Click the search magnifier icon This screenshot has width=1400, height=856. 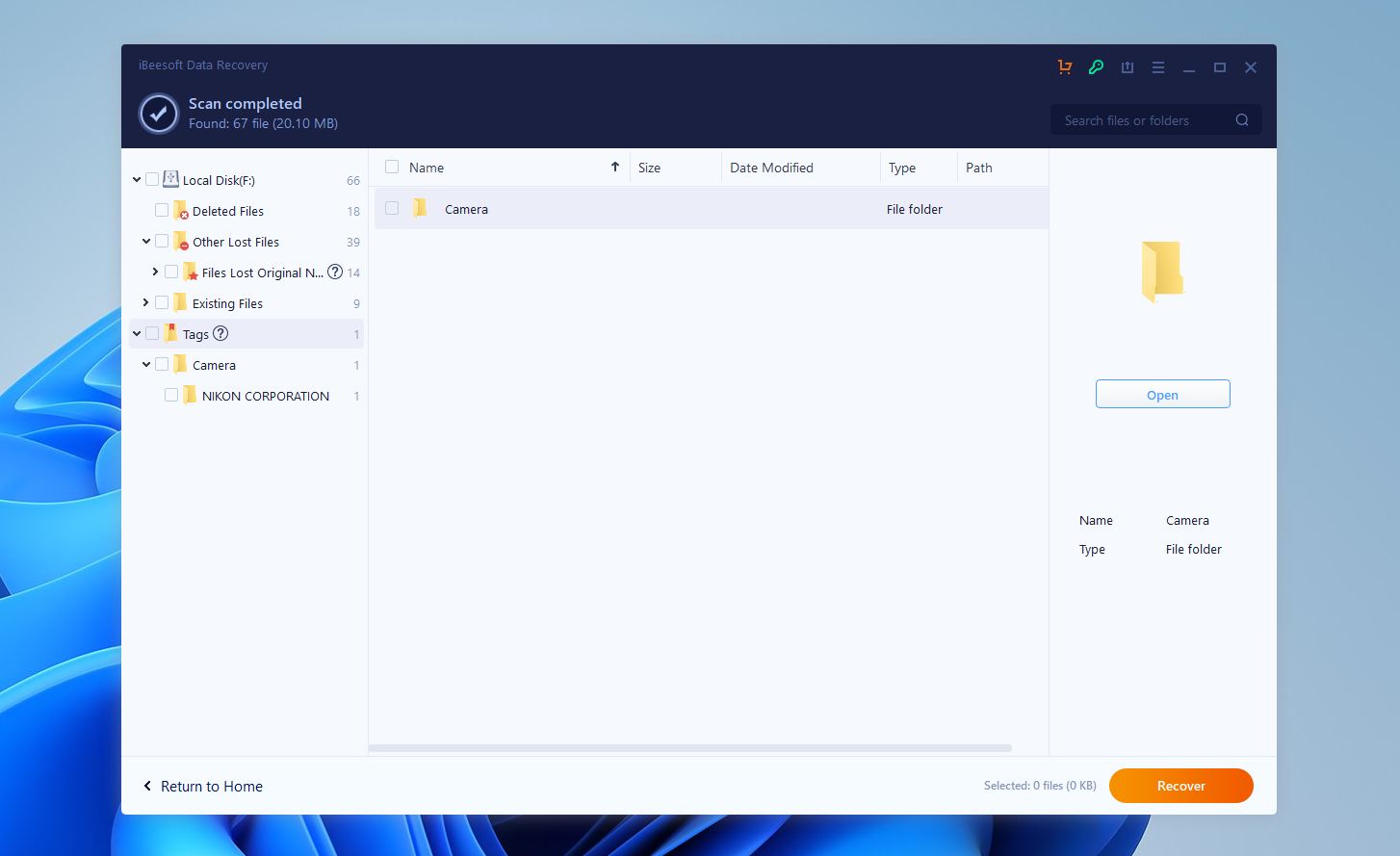pyautogui.click(x=1241, y=119)
